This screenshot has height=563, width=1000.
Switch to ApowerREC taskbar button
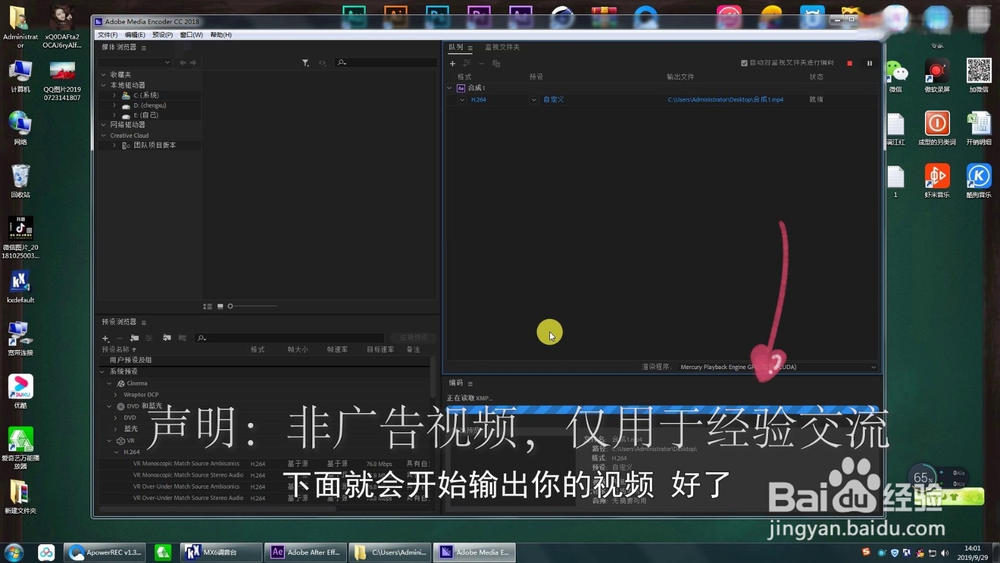pyautogui.click(x=105, y=552)
